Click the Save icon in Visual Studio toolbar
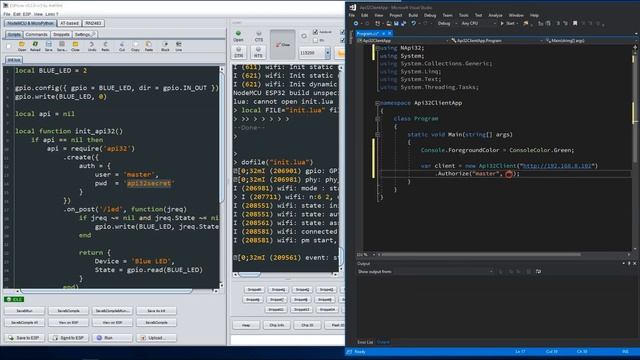 click(x=396, y=24)
